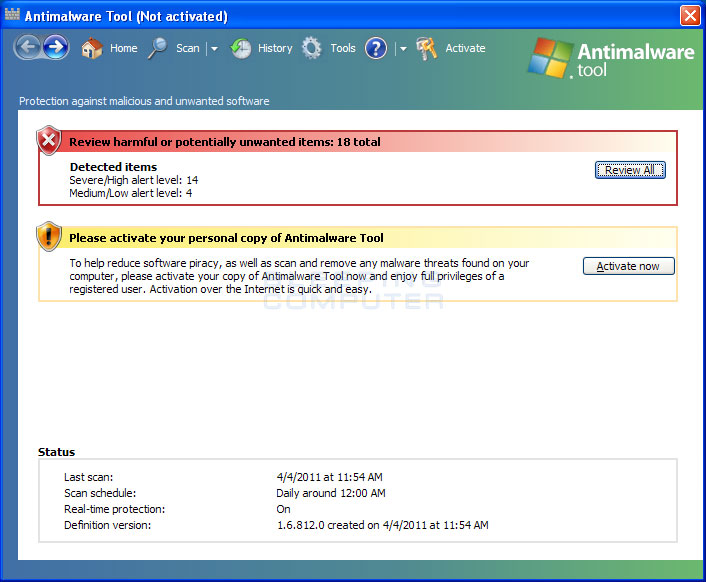Click the Review All button
The image size is (706, 582).
tap(630, 170)
